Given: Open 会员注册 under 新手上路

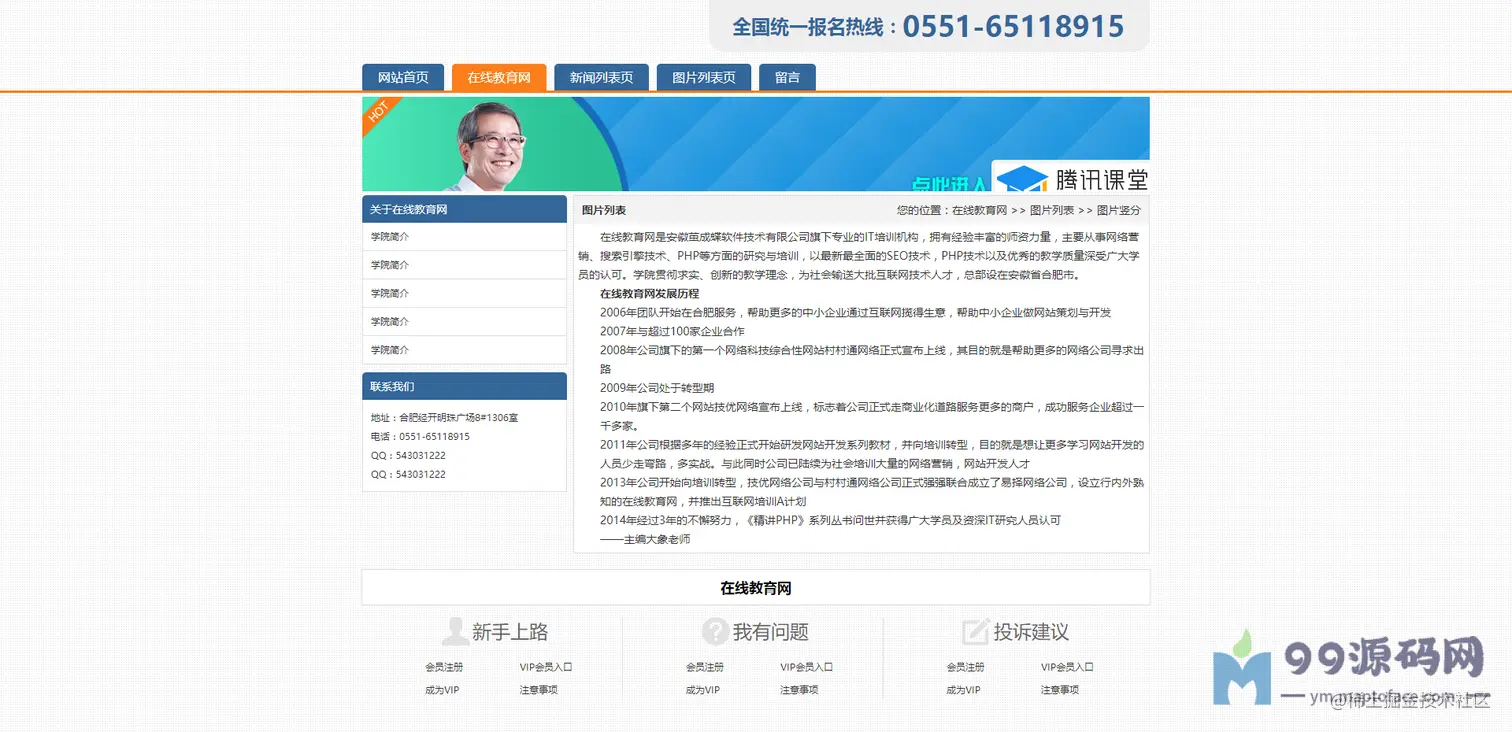Looking at the screenshot, I should point(444,667).
